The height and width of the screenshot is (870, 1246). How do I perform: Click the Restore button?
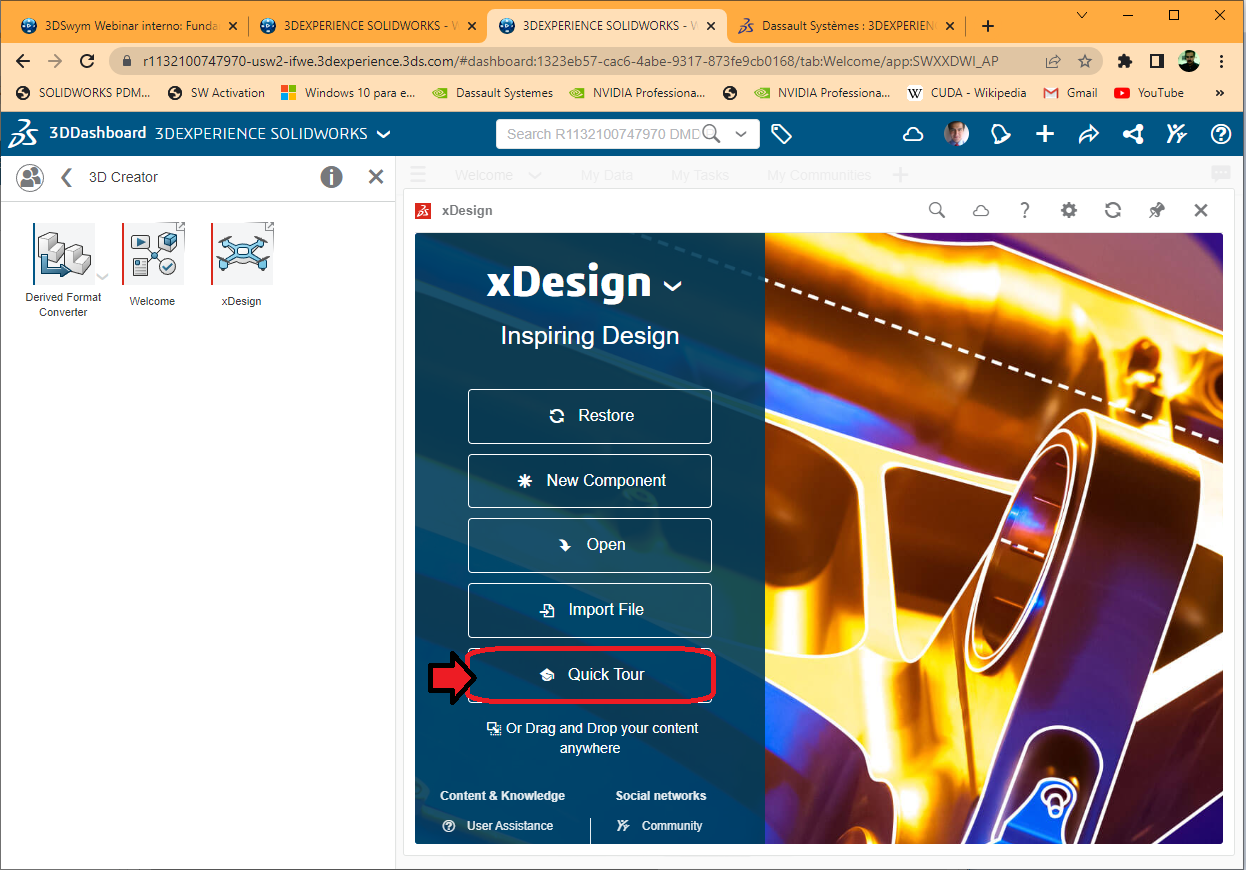click(590, 416)
